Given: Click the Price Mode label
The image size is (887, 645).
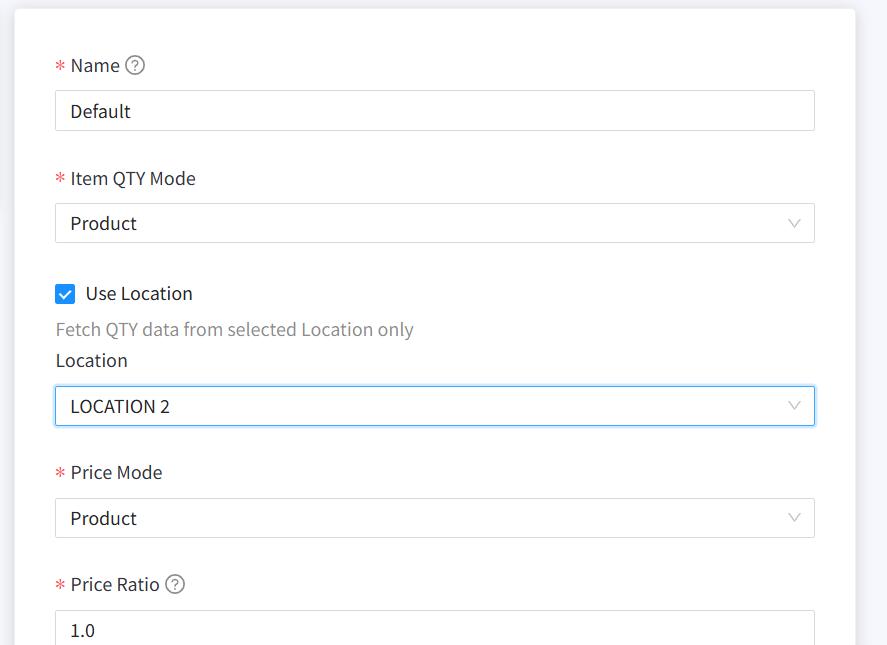Looking at the screenshot, I should tap(116, 473).
